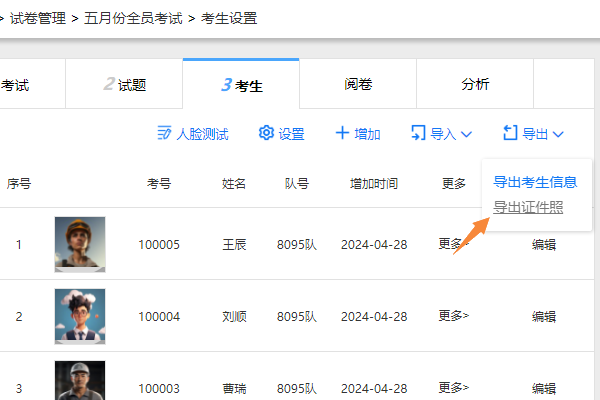Open the 分析 tab
The width and height of the screenshot is (600, 400).
tap(475, 84)
